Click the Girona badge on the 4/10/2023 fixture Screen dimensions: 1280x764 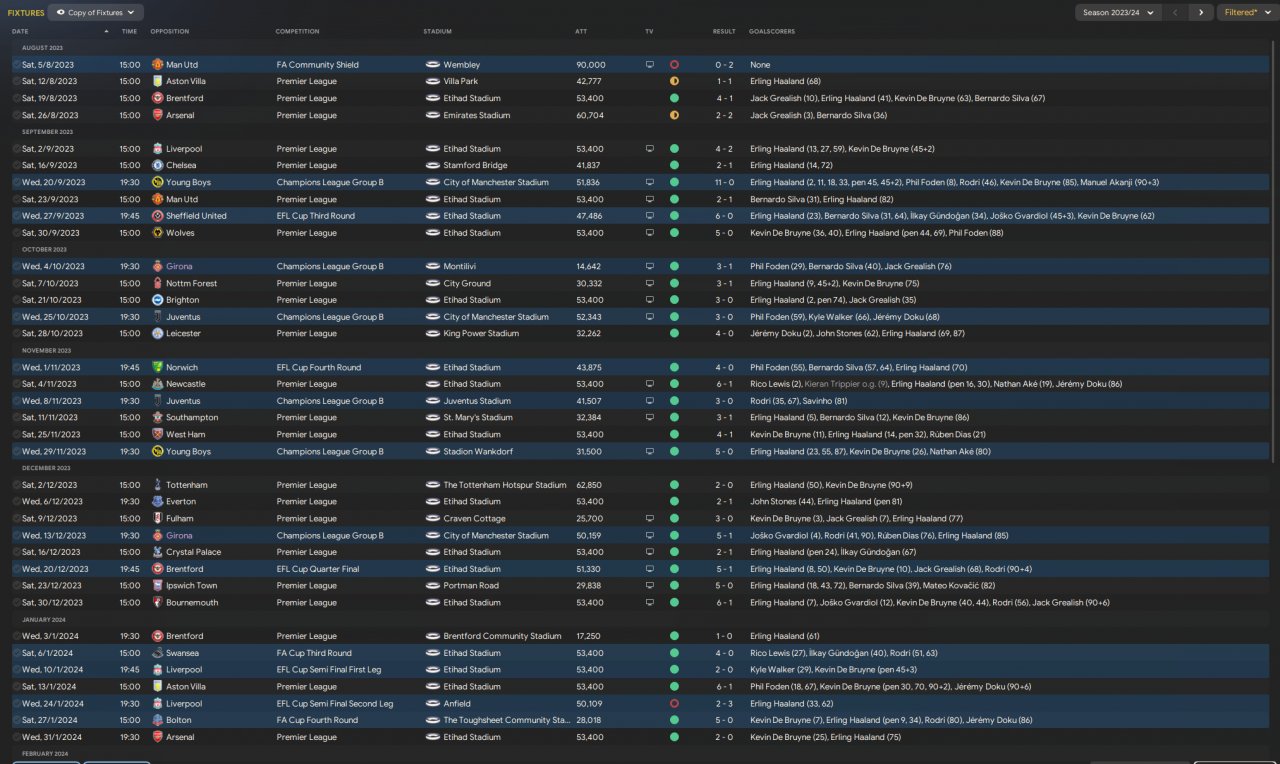[157, 267]
